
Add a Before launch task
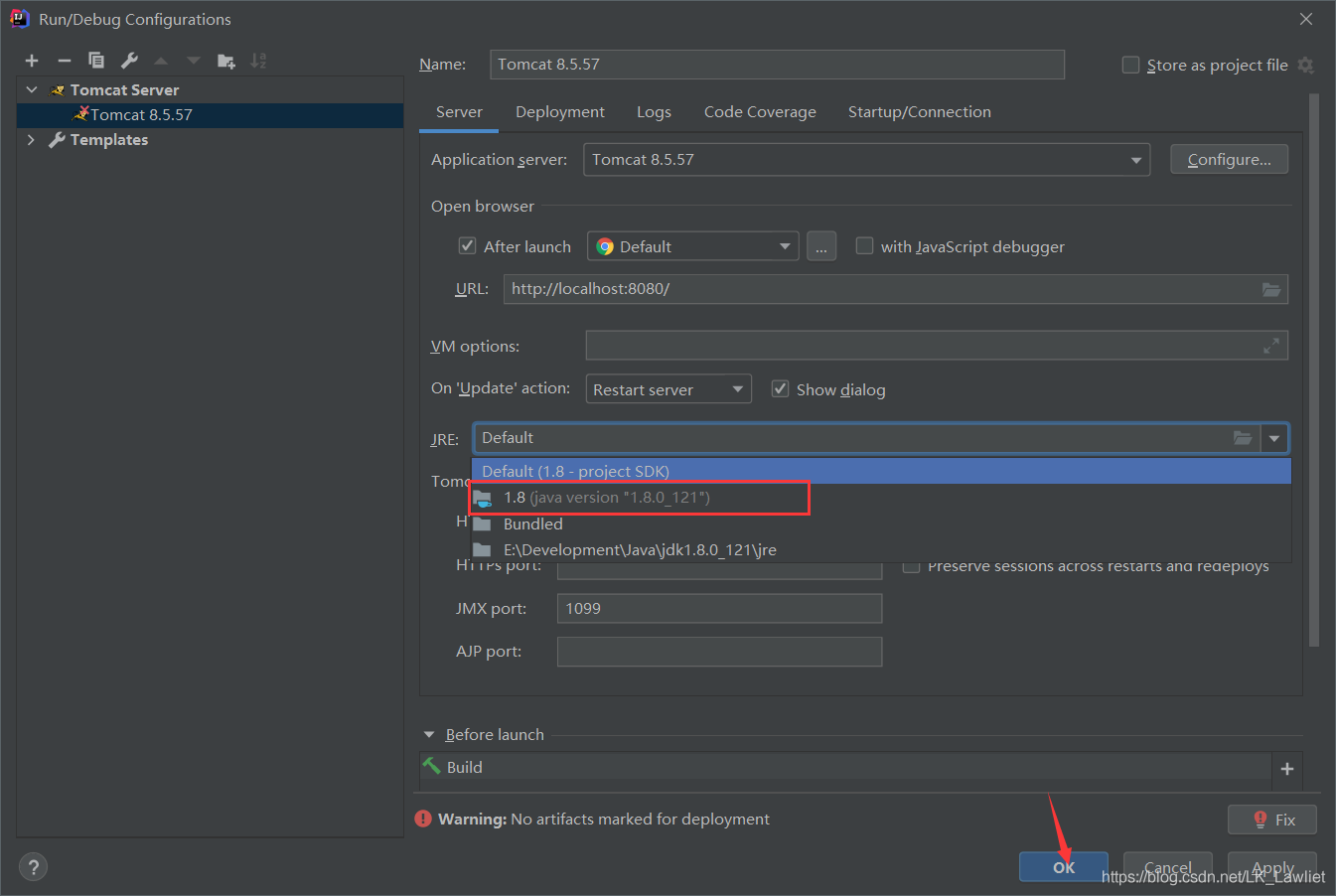point(1287,769)
